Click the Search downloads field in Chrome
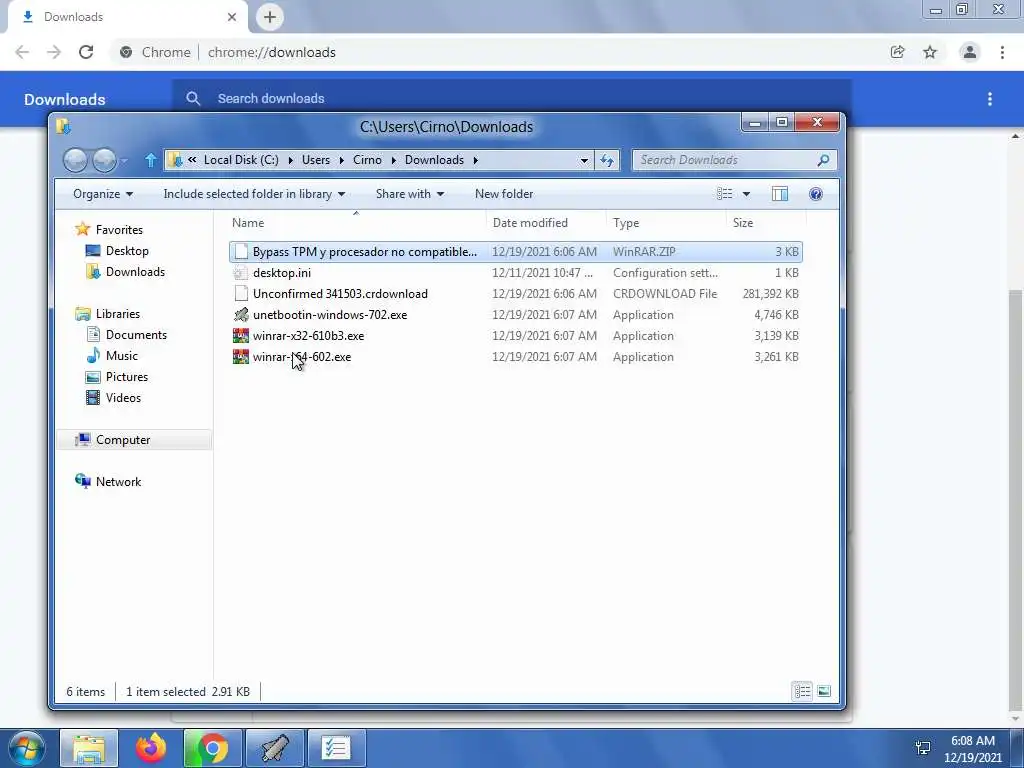 point(511,99)
